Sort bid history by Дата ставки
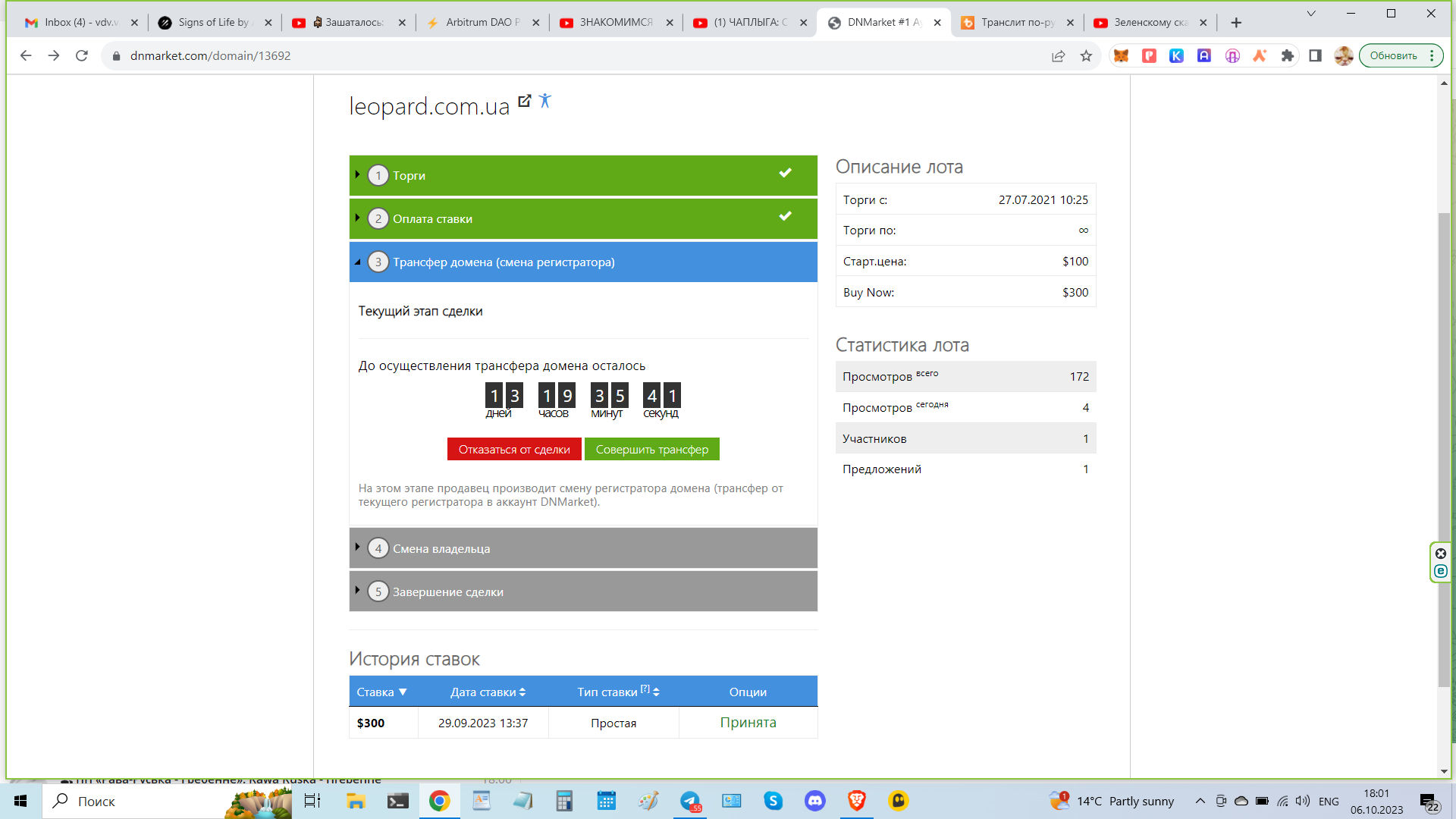This screenshot has height=819, width=1456. 488,692
